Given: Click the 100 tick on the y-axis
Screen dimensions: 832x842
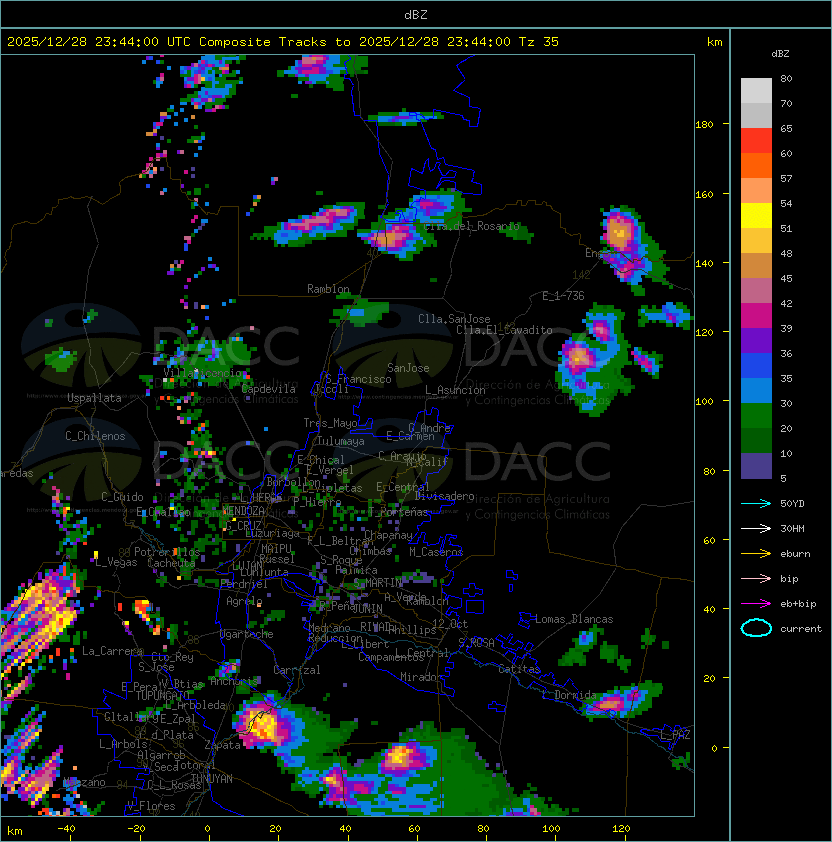Looking at the screenshot, I should tap(704, 401).
